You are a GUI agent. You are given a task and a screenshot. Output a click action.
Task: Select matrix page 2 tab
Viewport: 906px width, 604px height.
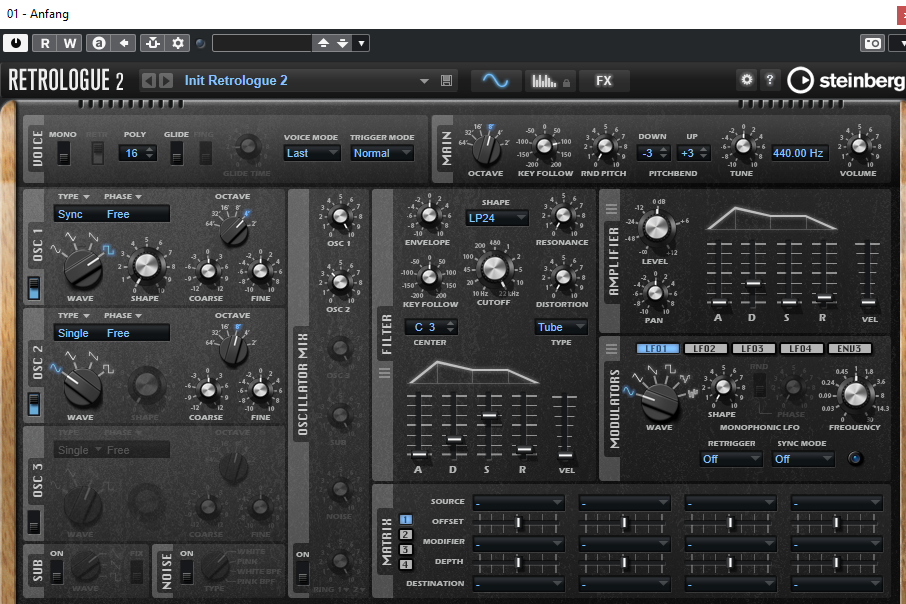click(406, 535)
